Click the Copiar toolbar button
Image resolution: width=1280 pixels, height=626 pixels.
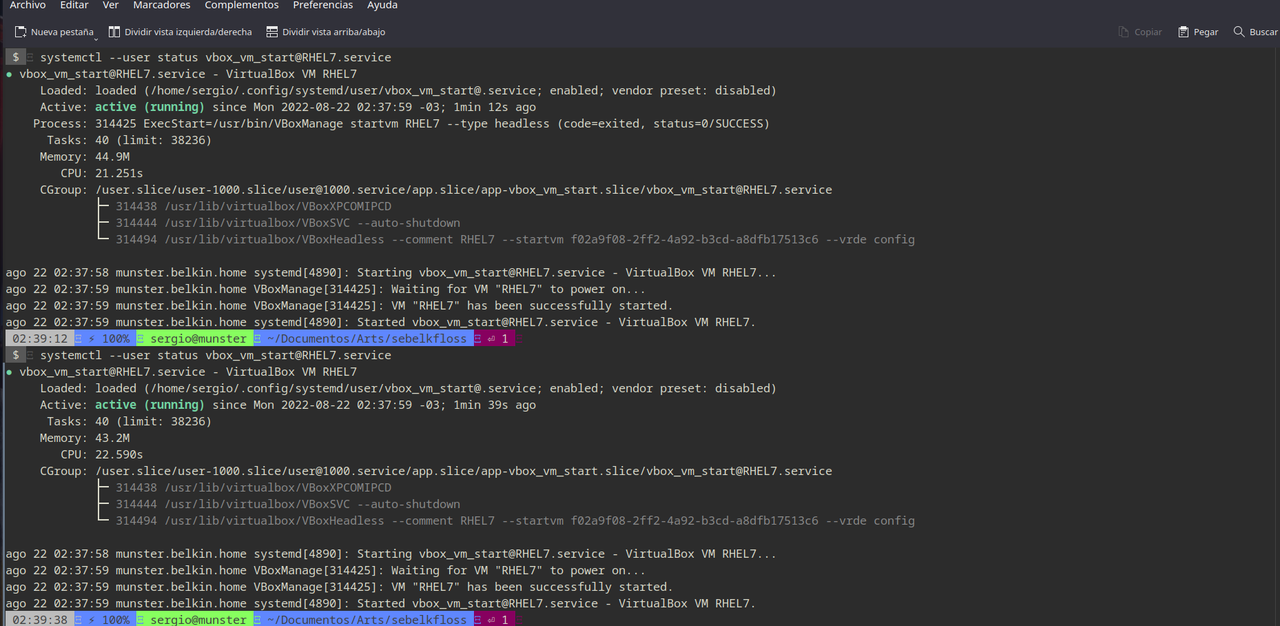1140,32
